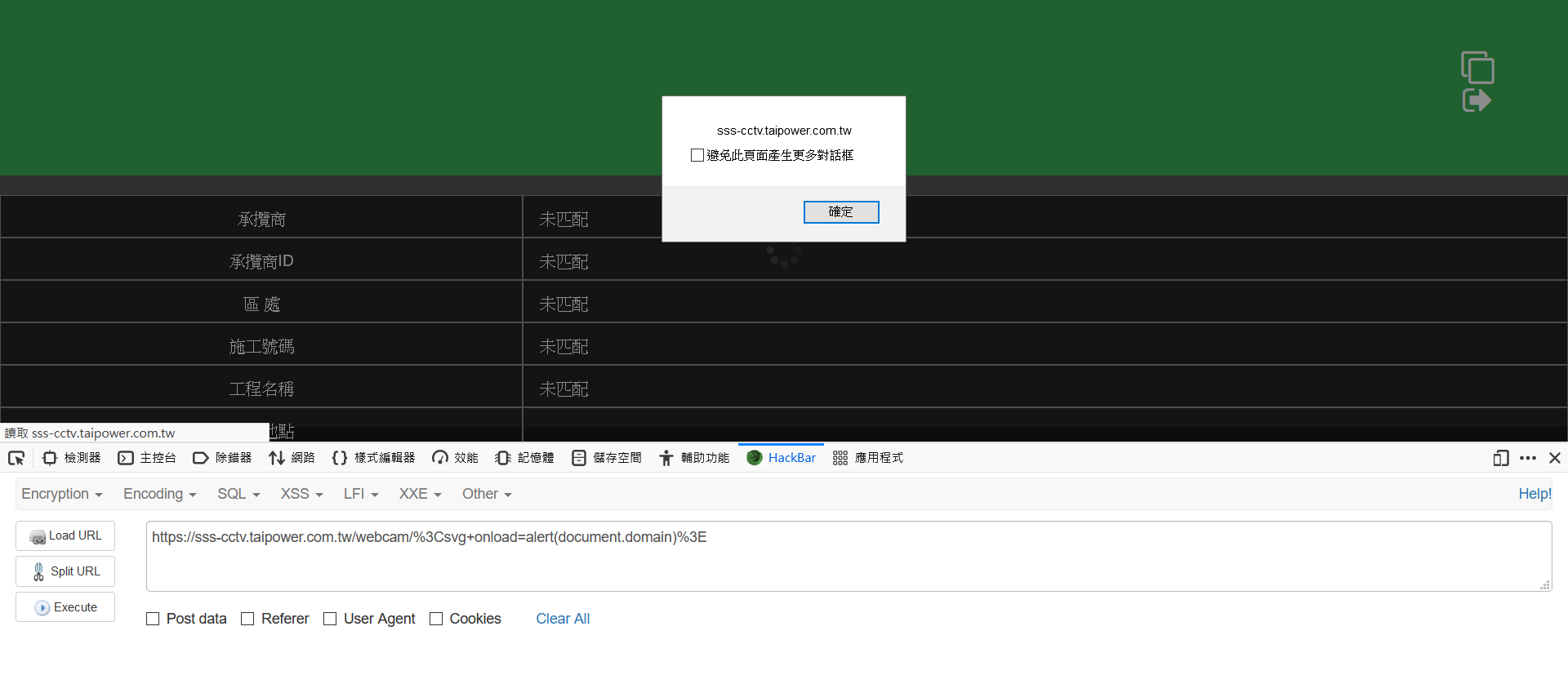Expand the XXE dropdown
Screen dimensions: 1568x693
[x=420, y=494]
